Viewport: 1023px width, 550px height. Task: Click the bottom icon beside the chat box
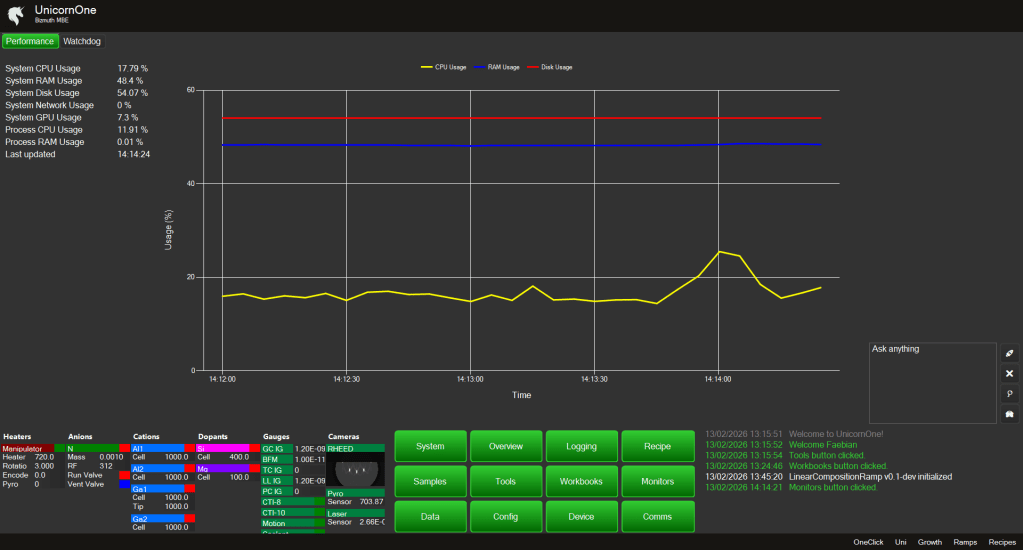pyautogui.click(x=1009, y=414)
